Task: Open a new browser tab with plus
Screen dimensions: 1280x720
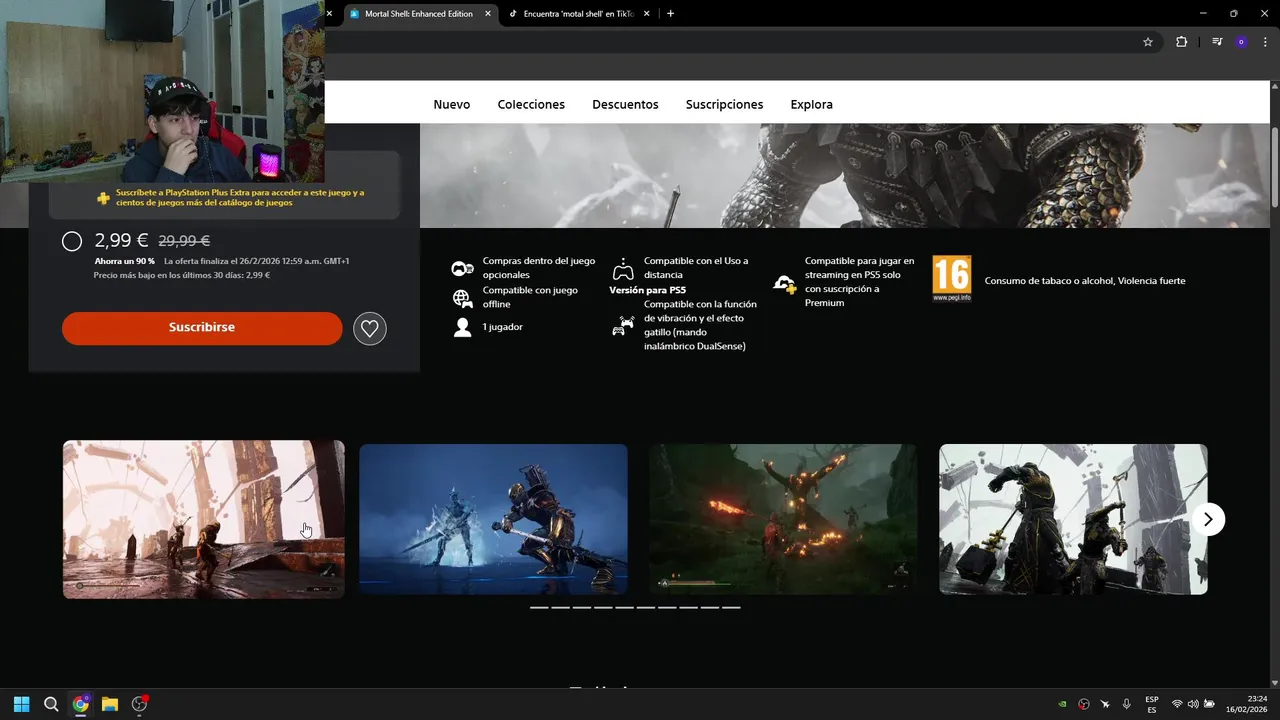Action: click(670, 14)
